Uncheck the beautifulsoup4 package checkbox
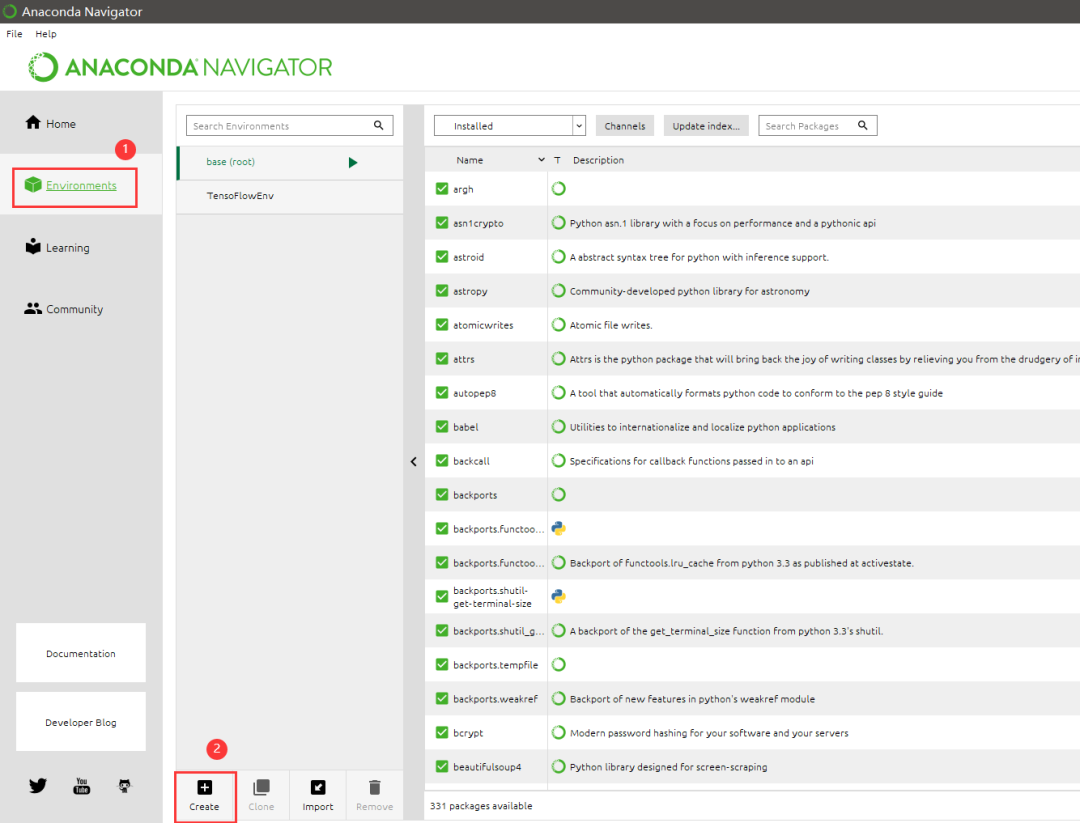Image resolution: width=1080 pixels, height=823 pixels. pos(442,767)
